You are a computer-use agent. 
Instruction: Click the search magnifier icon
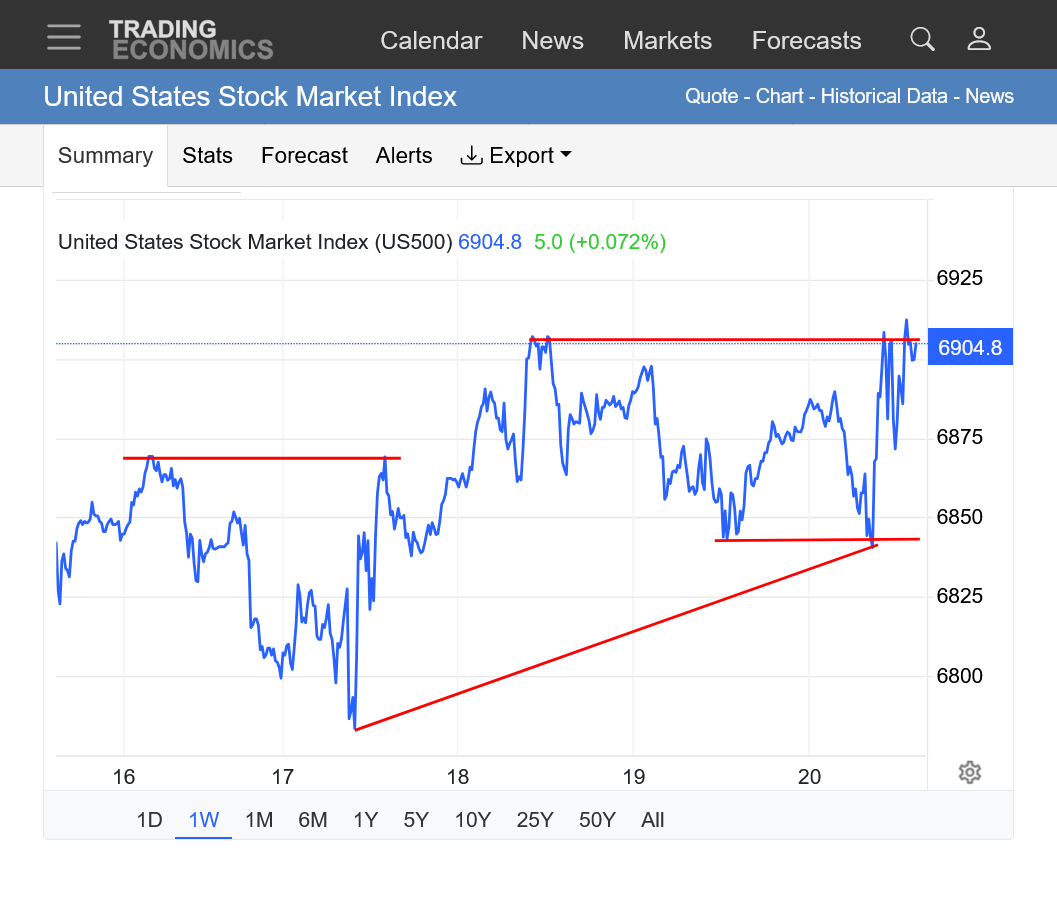click(922, 39)
